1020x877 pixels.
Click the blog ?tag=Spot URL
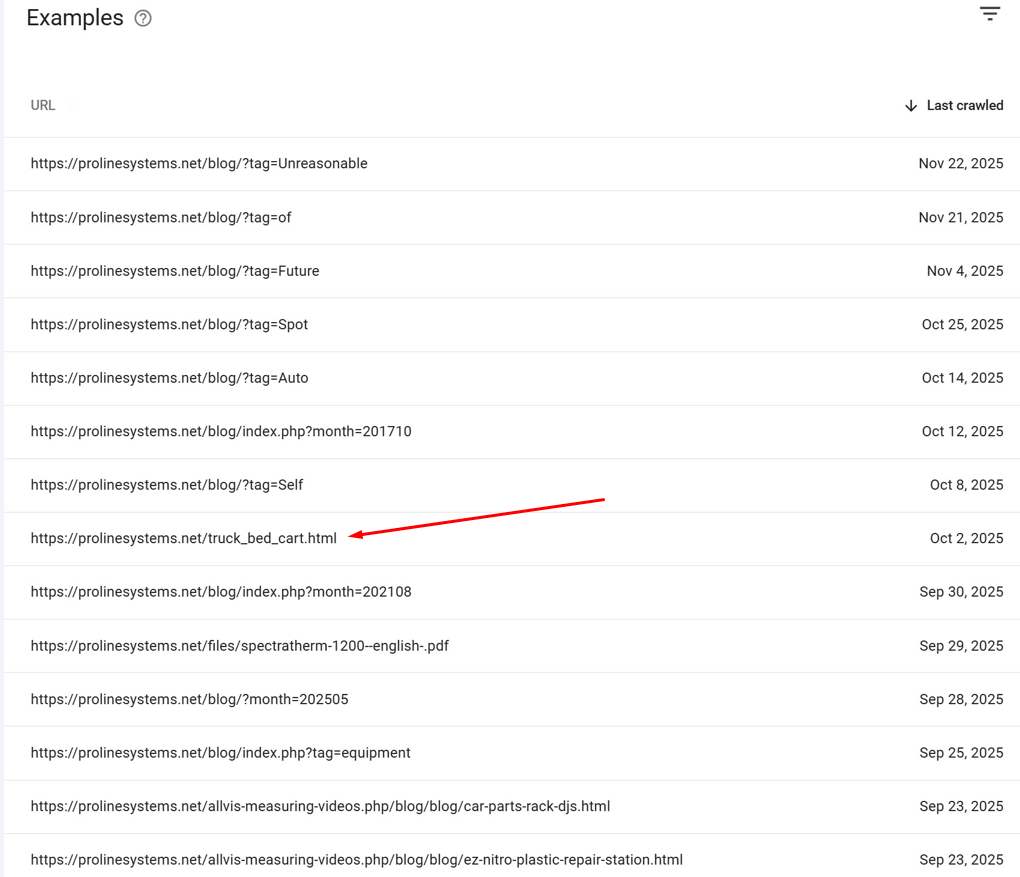tap(169, 324)
